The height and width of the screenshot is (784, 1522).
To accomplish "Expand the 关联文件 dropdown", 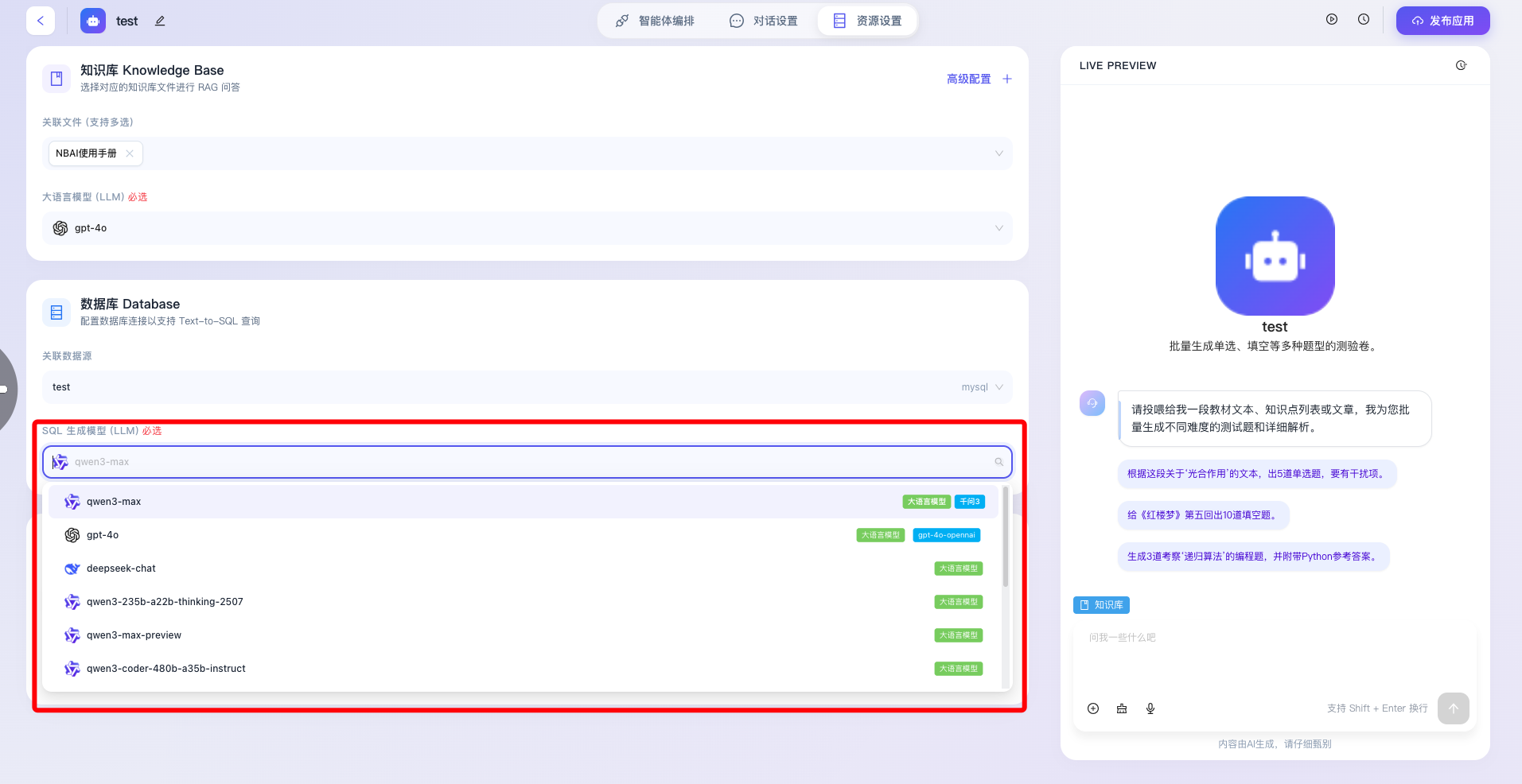I will (x=998, y=153).
